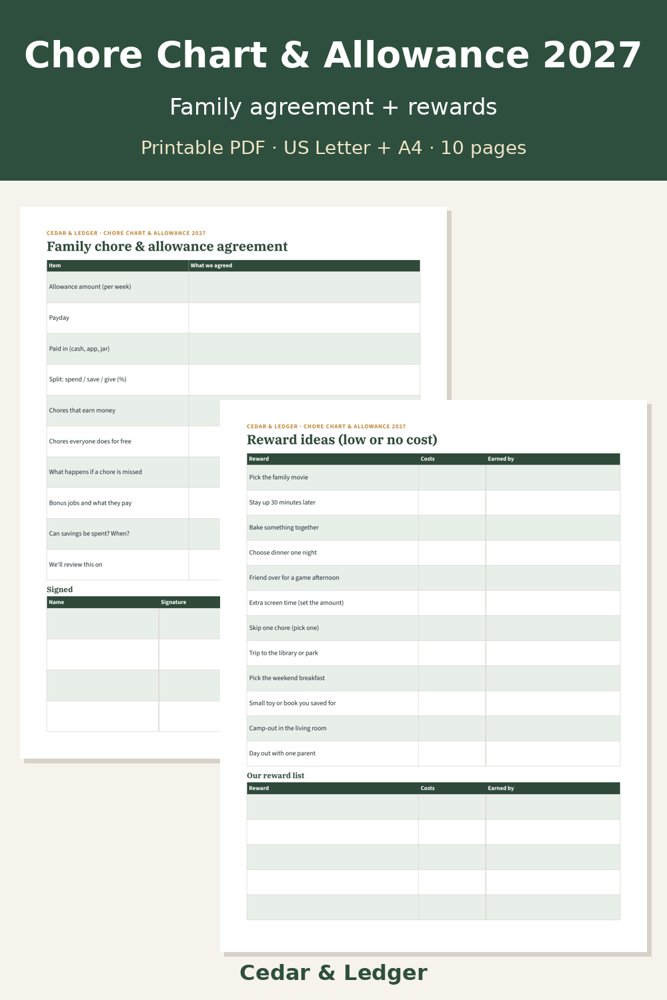This screenshot has width=667, height=1000.
Task: Click 'Stay up 30 minutes later'
Action: tap(282, 503)
